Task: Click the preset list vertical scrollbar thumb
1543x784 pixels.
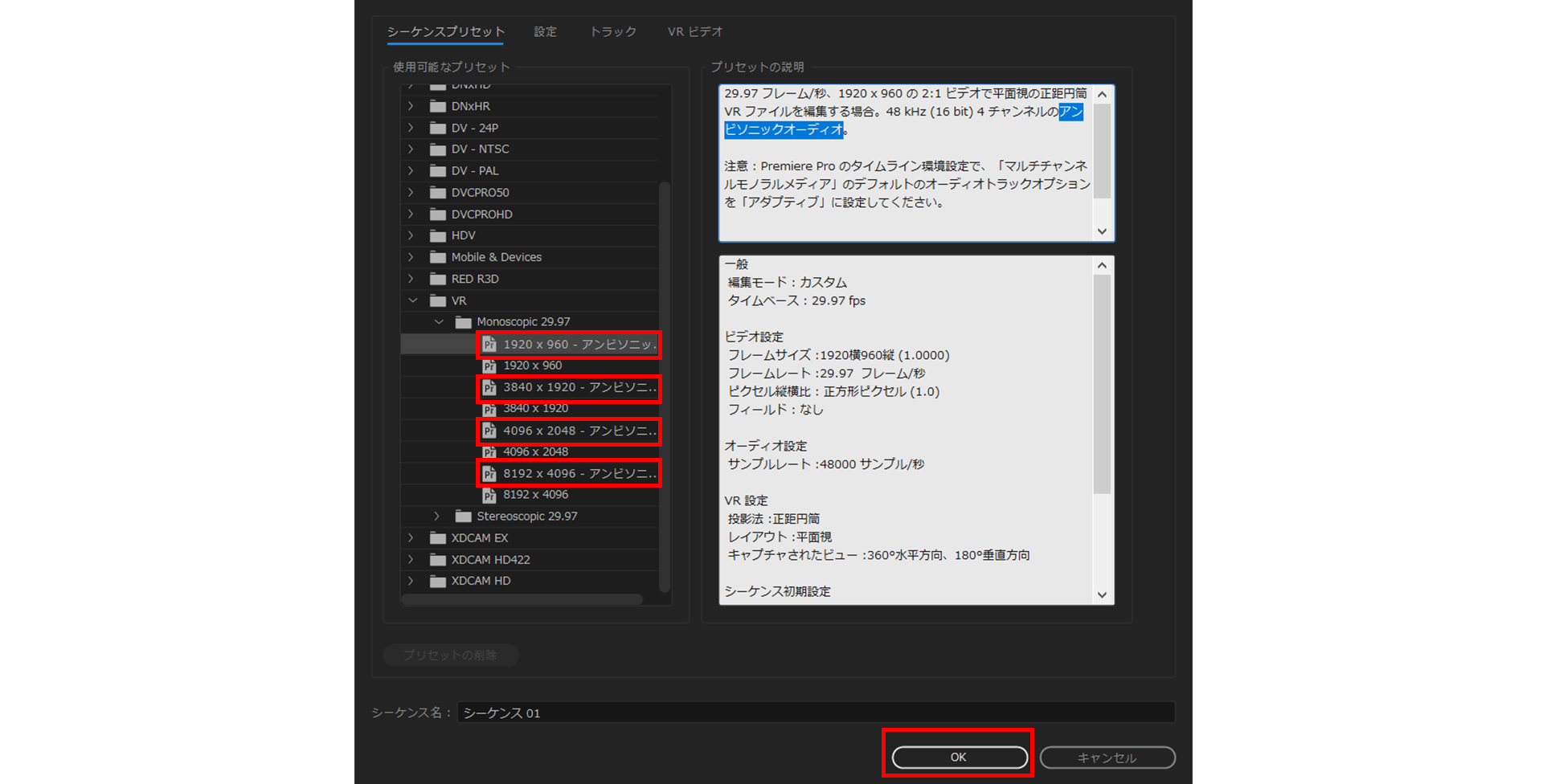Action: point(665,386)
